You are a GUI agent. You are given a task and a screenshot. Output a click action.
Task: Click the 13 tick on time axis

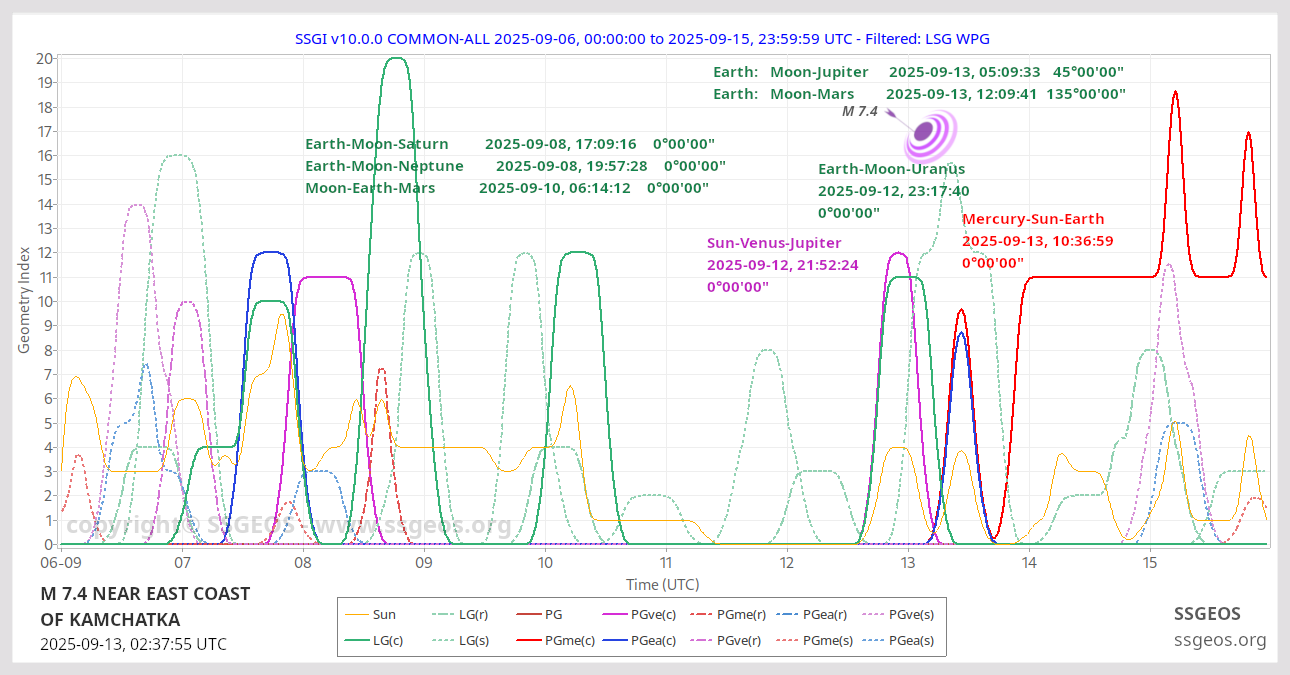click(908, 562)
